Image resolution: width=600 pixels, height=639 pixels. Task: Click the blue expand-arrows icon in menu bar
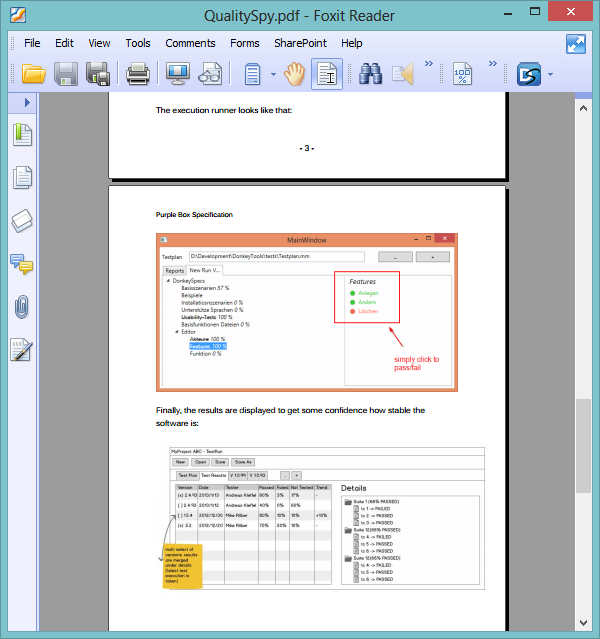point(576,44)
